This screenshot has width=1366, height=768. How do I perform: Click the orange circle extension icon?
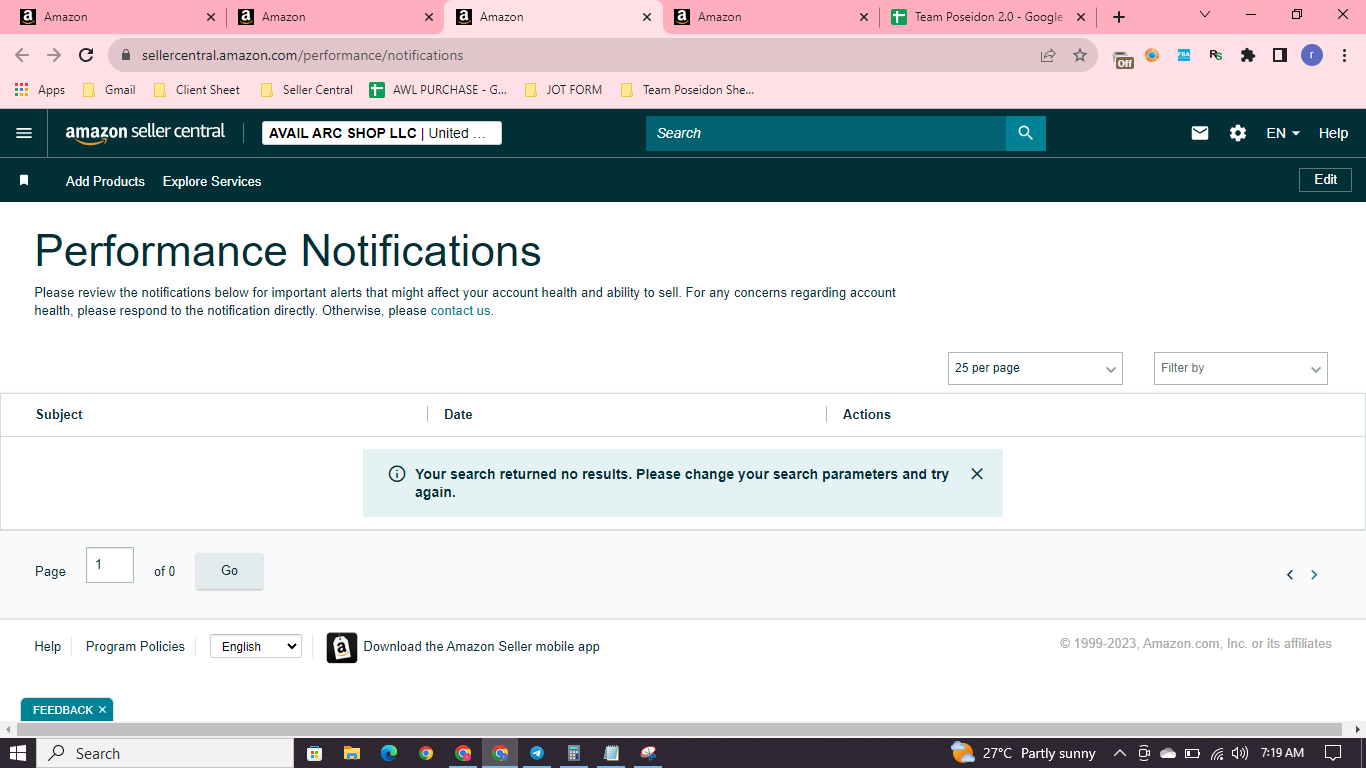tap(1152, 55)
